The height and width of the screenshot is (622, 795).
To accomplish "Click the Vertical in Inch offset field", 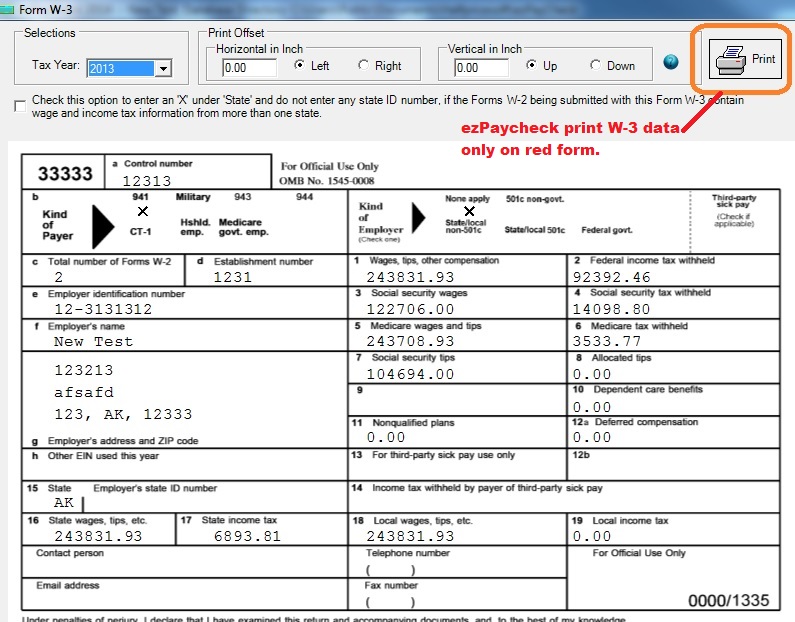I will coord(481,68).
